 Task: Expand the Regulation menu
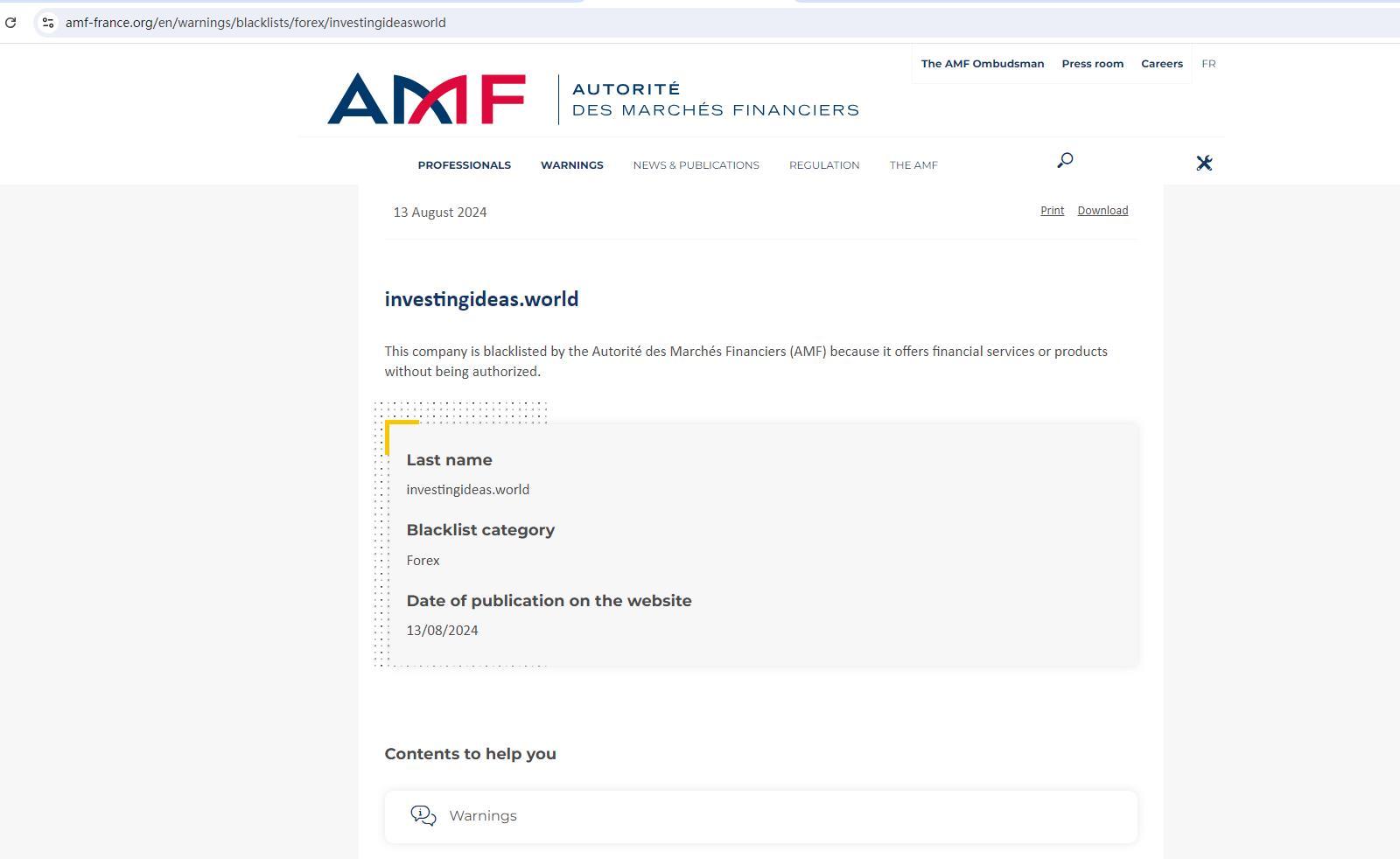(x=823, y=165)
